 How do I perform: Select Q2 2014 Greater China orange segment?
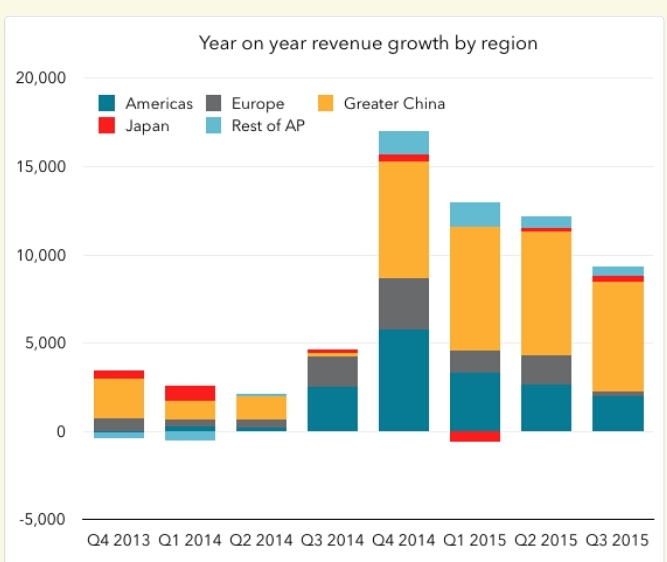(x=261, y=408)
